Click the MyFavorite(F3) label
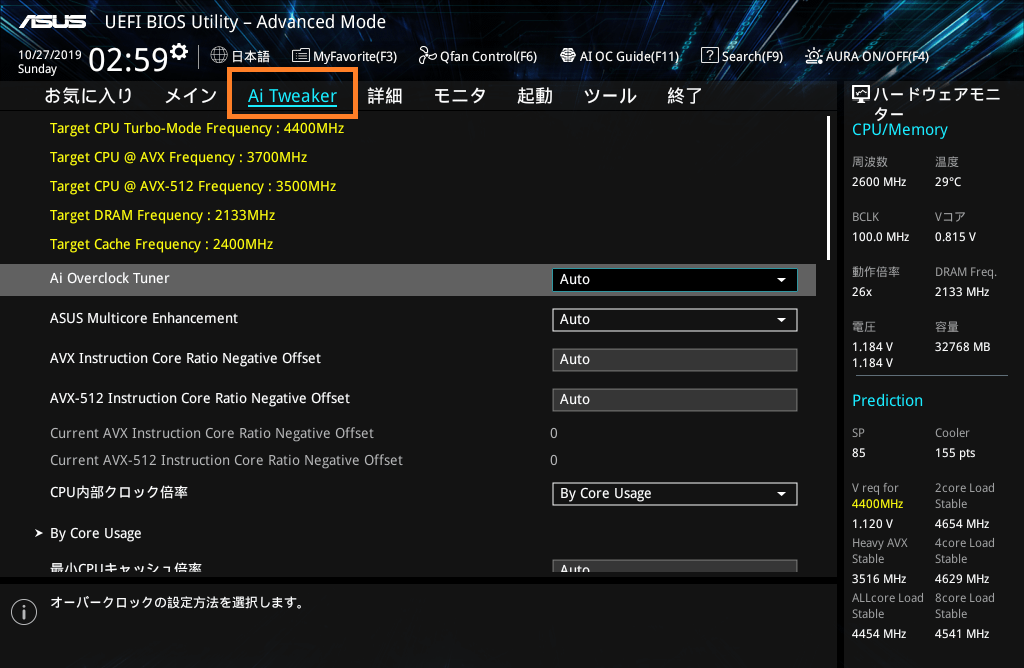This screenshot has height=668, width=1024. [355, 57]
